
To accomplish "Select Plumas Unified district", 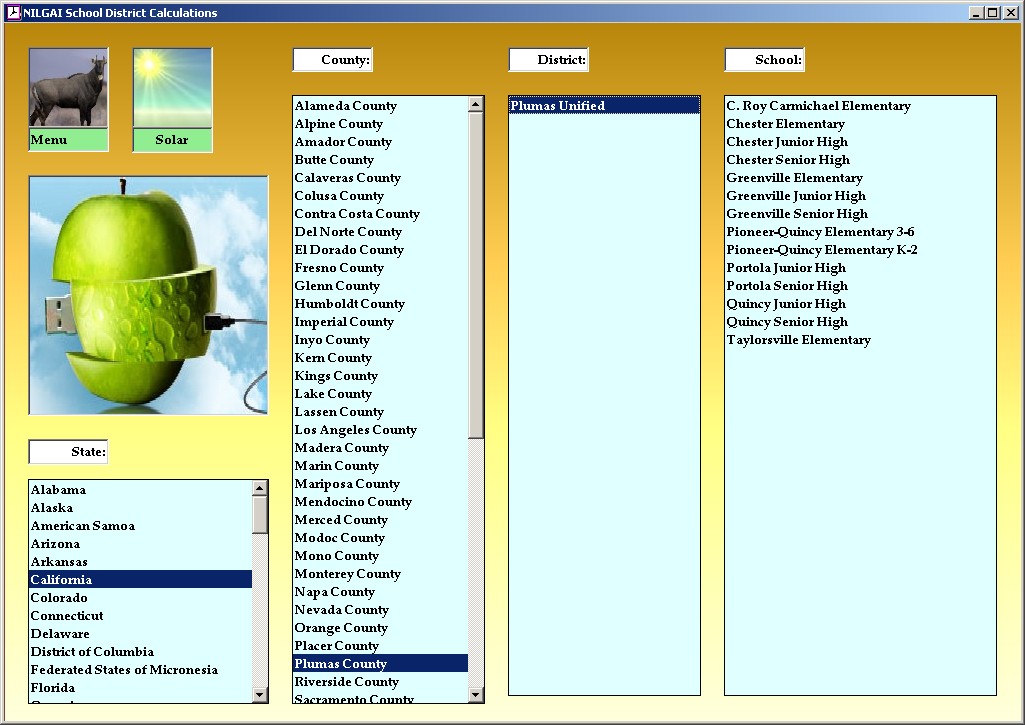I will click(557, 106).
